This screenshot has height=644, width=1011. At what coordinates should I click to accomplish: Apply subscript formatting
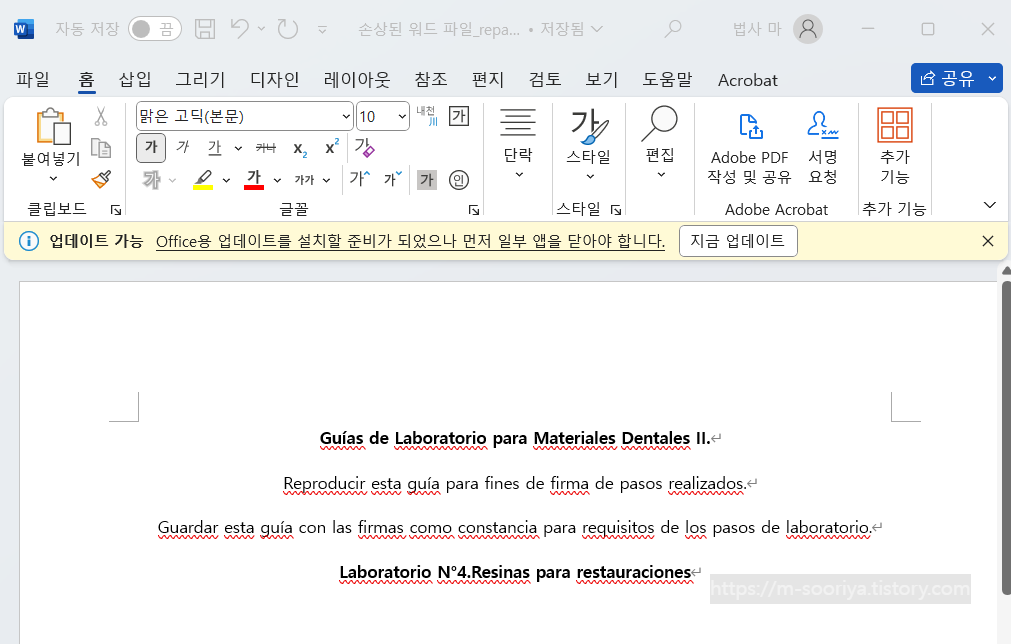tap(300, 148)
